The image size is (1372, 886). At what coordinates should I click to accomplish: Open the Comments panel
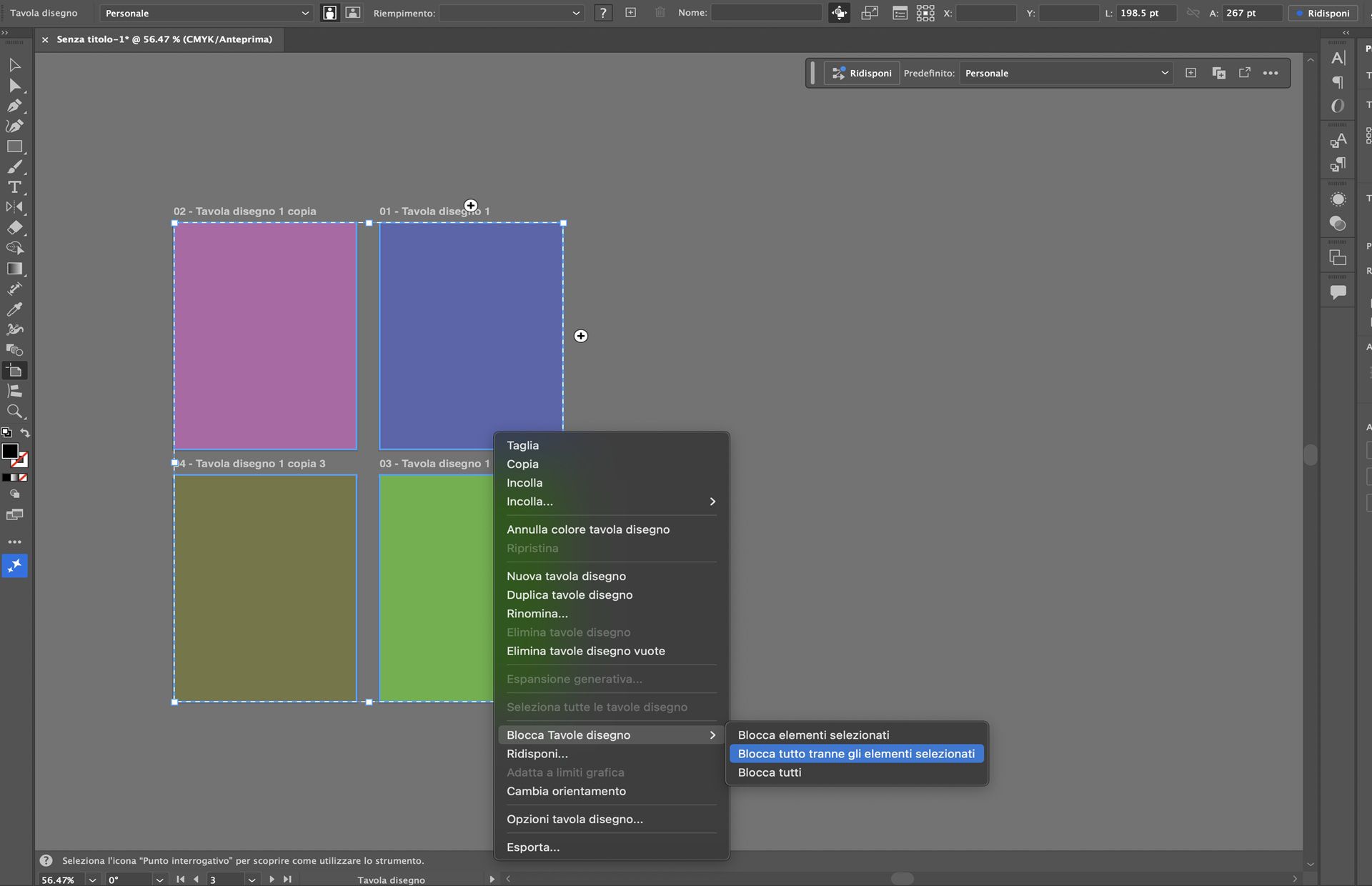pyautogui.click(x=1338, y=292)
